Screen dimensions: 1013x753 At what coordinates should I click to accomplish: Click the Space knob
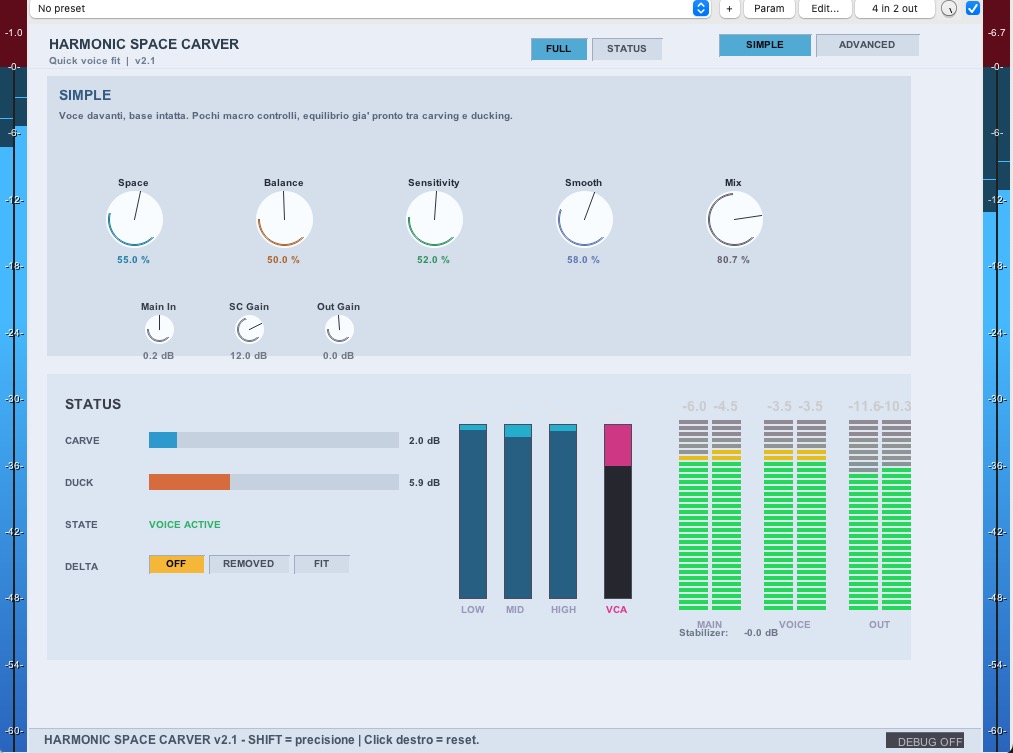[x=134, y=219]
